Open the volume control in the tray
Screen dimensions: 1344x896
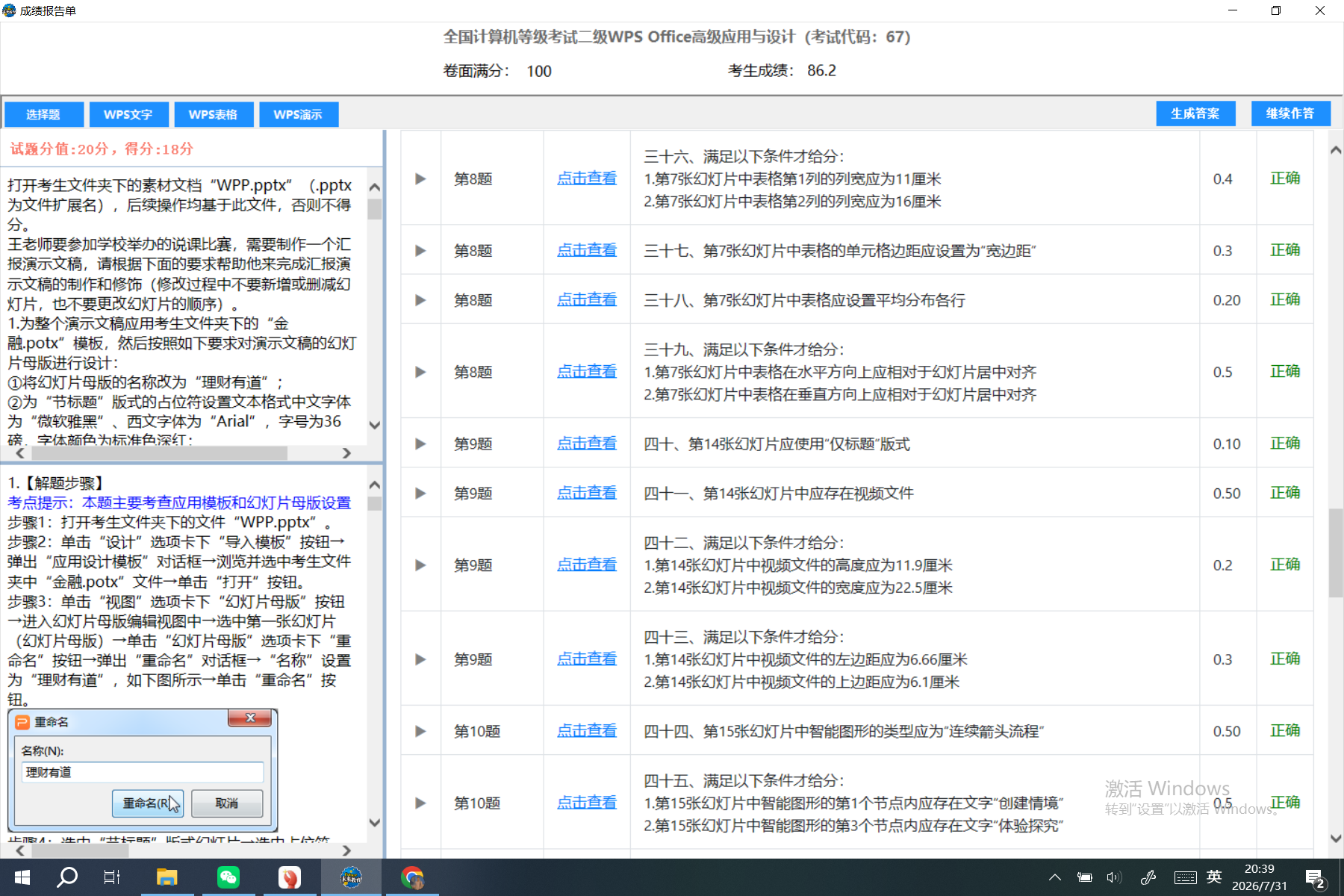[x=1114, y=877]
